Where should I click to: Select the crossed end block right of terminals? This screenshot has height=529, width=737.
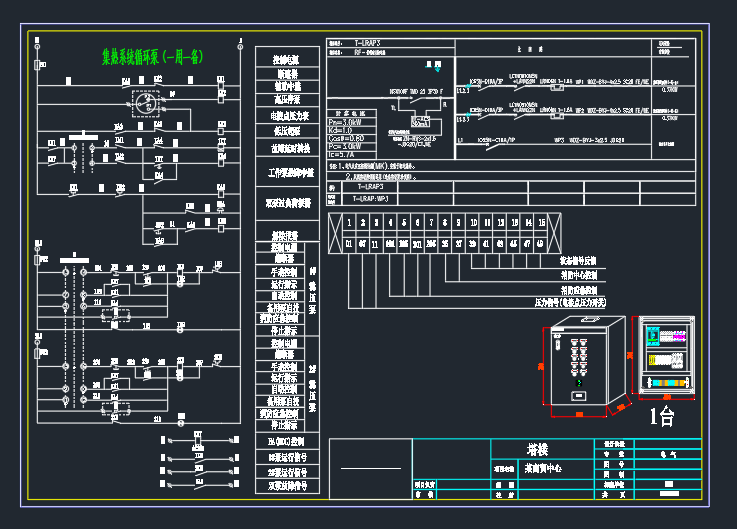click(x=555, y=233)
